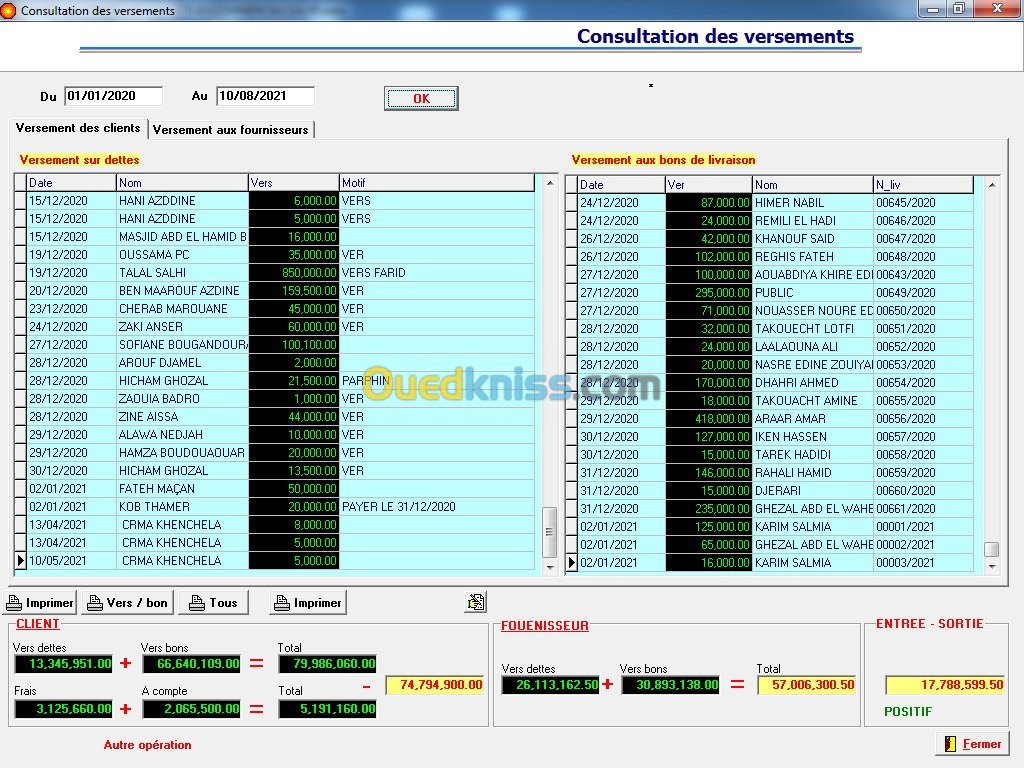Click the export icon beside the print buttons

point(476,602)
